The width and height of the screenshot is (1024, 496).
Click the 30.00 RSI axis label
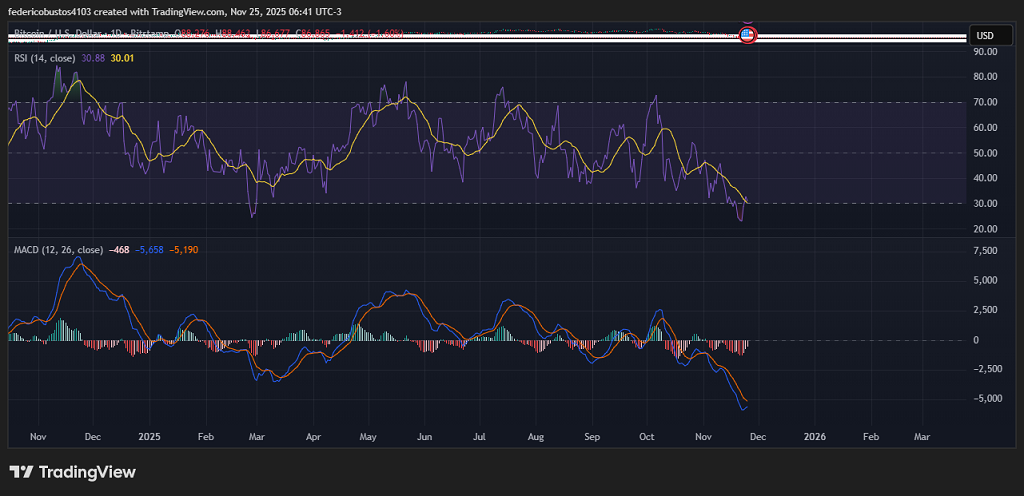coord(984,203)
